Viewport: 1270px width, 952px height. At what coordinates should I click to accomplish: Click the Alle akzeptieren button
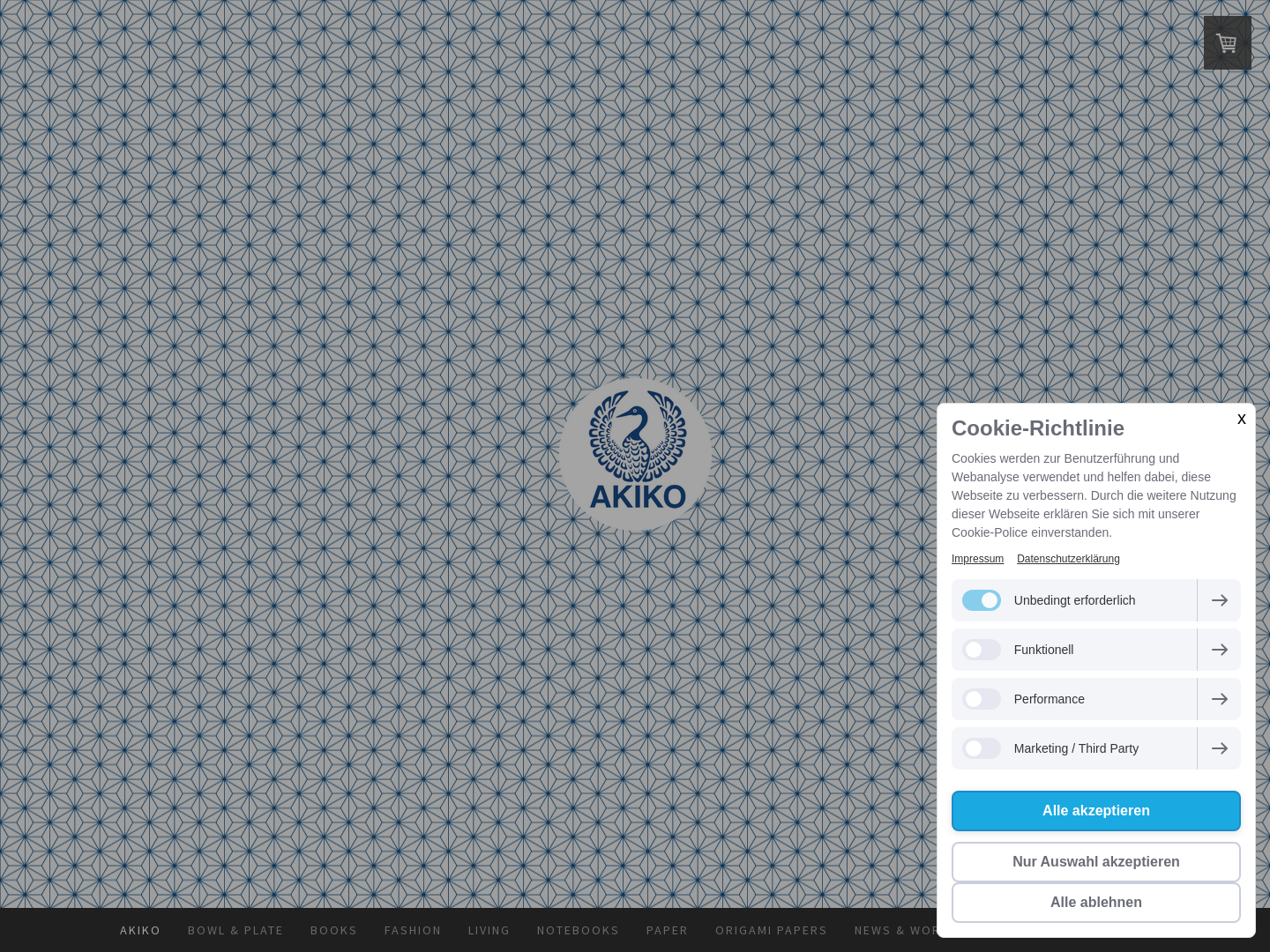point(1096,811)
